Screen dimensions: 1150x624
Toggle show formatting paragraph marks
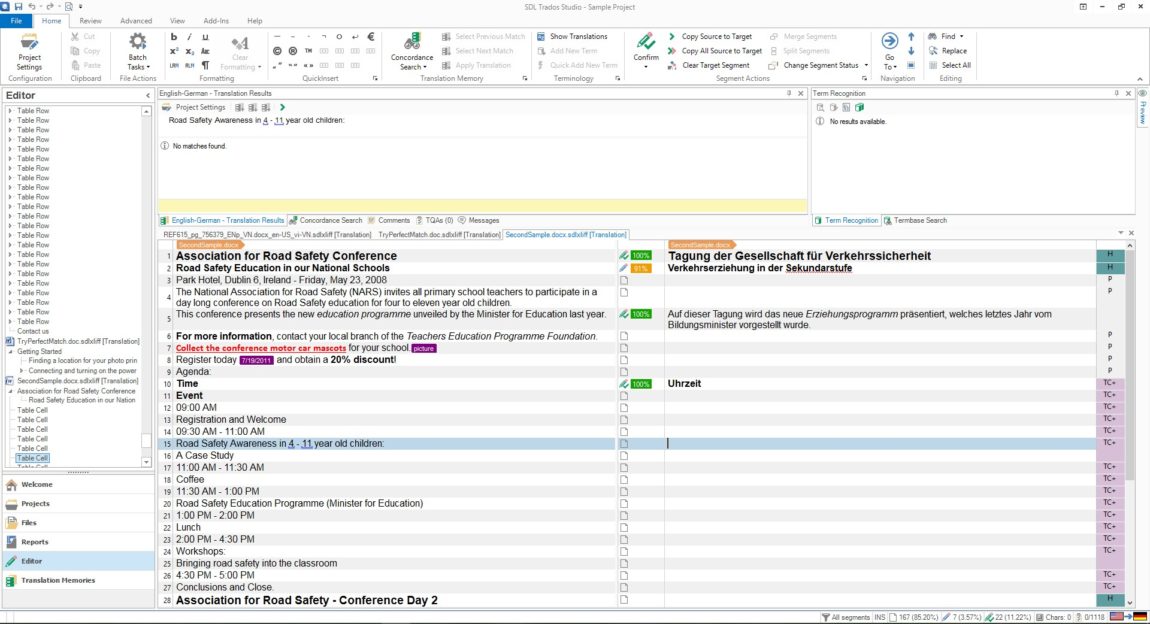[205, 65]
